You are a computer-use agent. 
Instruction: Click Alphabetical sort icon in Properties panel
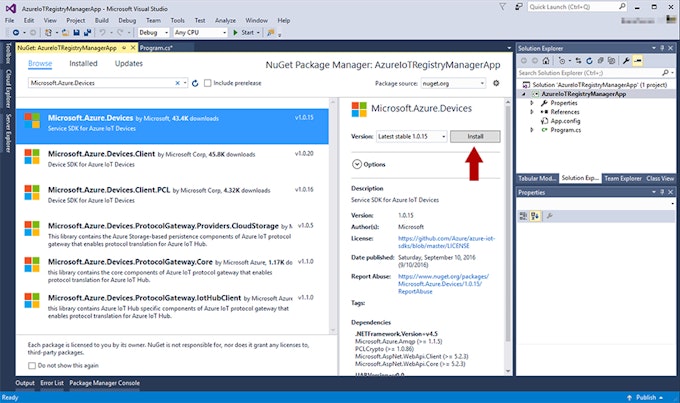pyautogui.click(x=535, y=216)
